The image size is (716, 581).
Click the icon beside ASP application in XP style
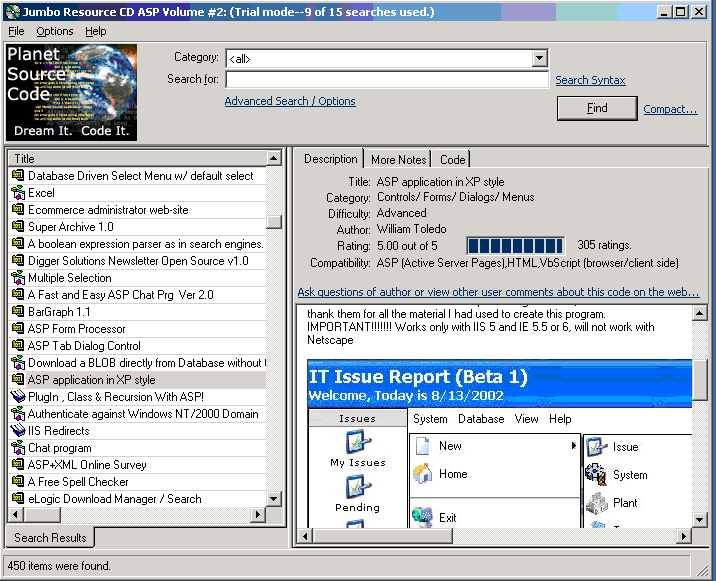pos(18,380)
